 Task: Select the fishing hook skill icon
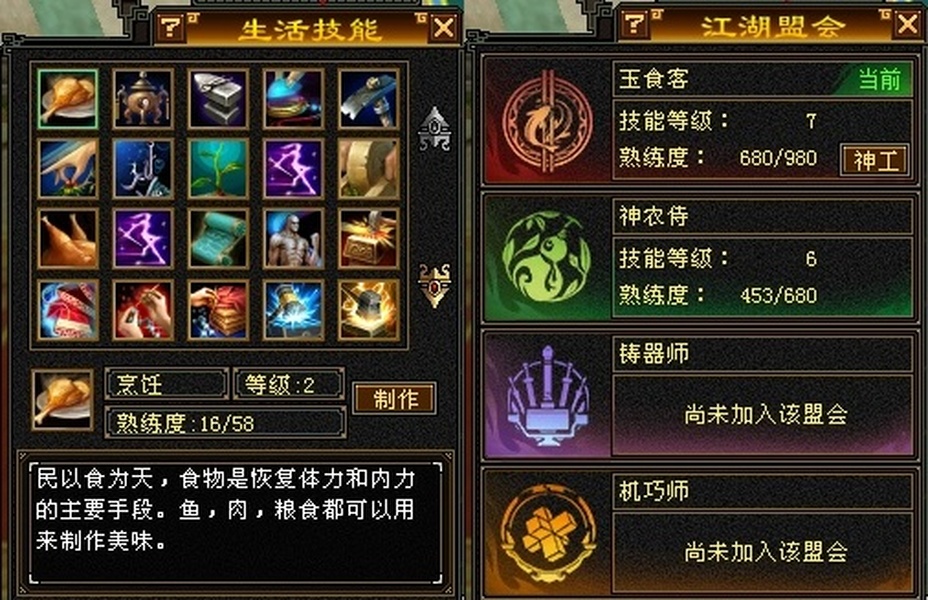coord(143,168)
